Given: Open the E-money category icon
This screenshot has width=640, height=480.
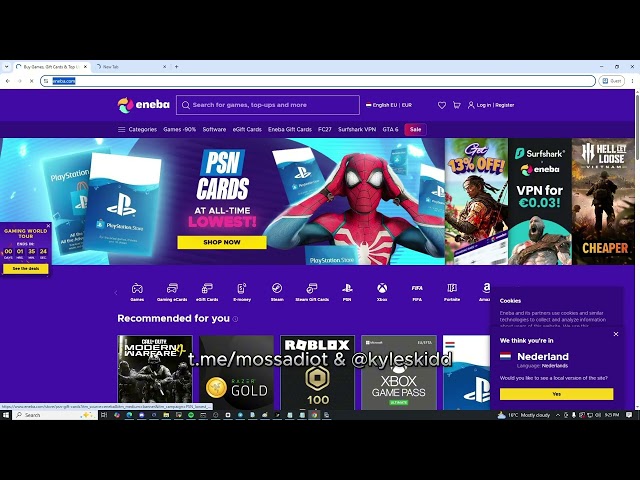Looking at the screenshot, I should pyautogui.click(x=242, y=292).
